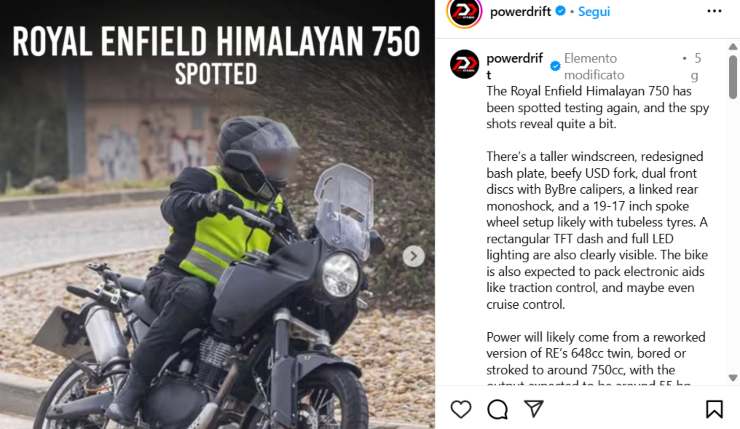Save the post with the bookmark icon
Screen dimensions: 740x429
[x=714, y=409]
